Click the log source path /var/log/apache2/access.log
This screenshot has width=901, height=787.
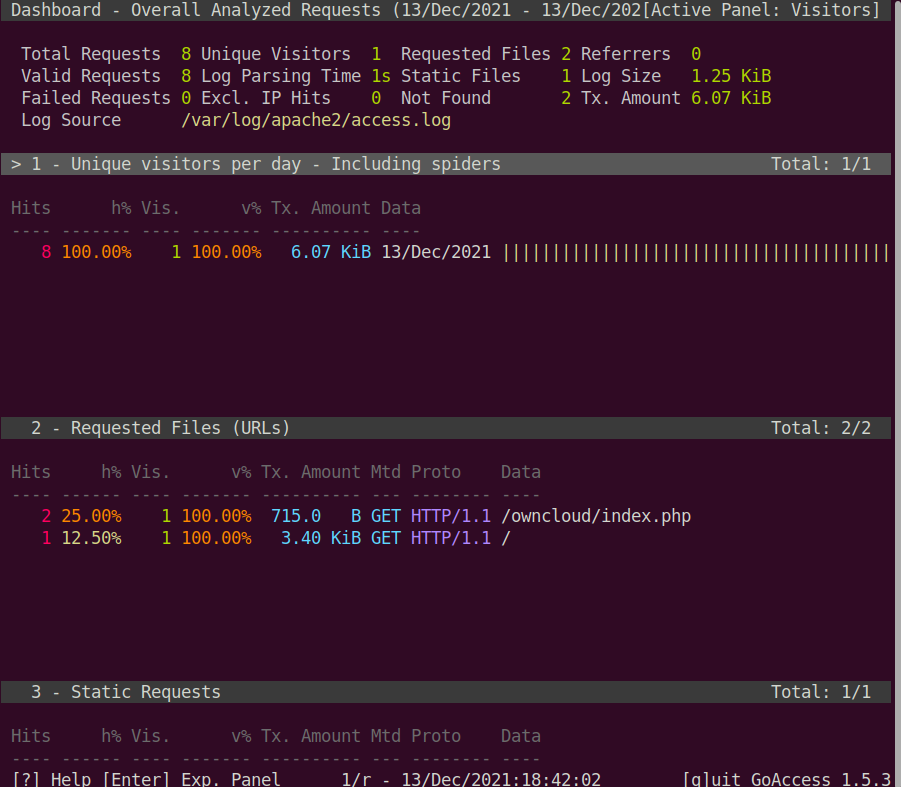pos(315,121)
